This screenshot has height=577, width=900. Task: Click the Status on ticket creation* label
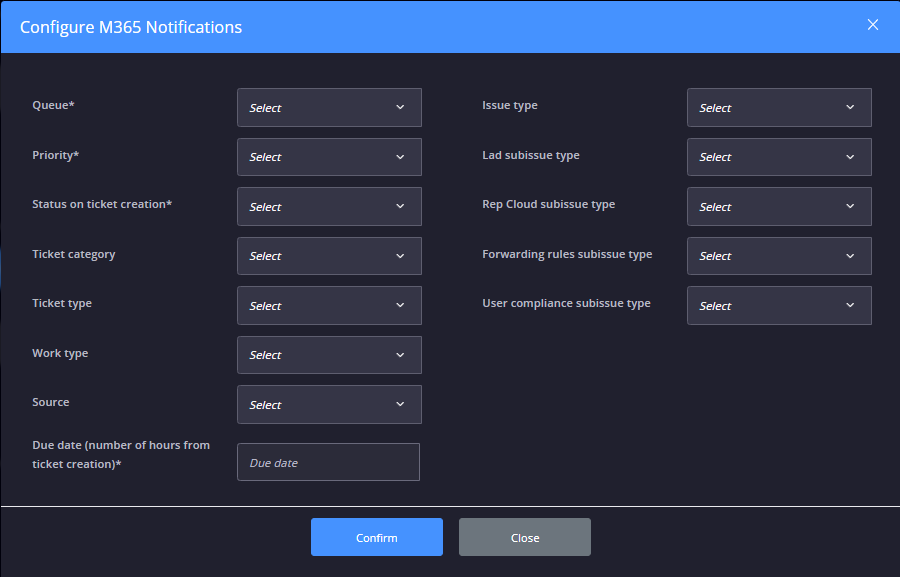(102, 204)
